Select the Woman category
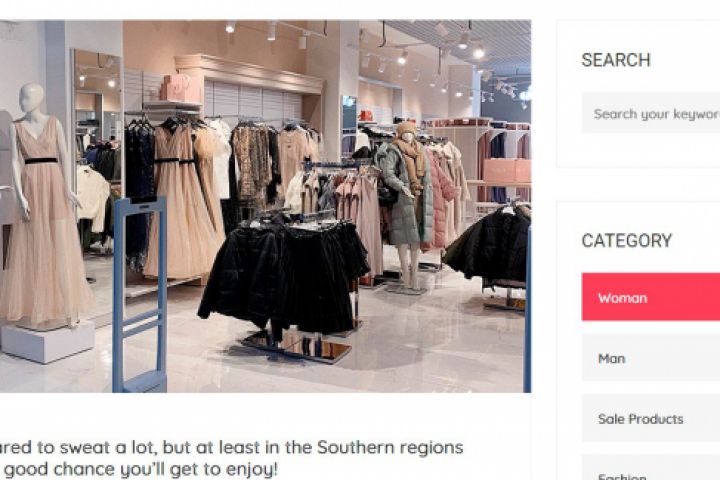This screenshot has height=480, width=720. [651, 297]
